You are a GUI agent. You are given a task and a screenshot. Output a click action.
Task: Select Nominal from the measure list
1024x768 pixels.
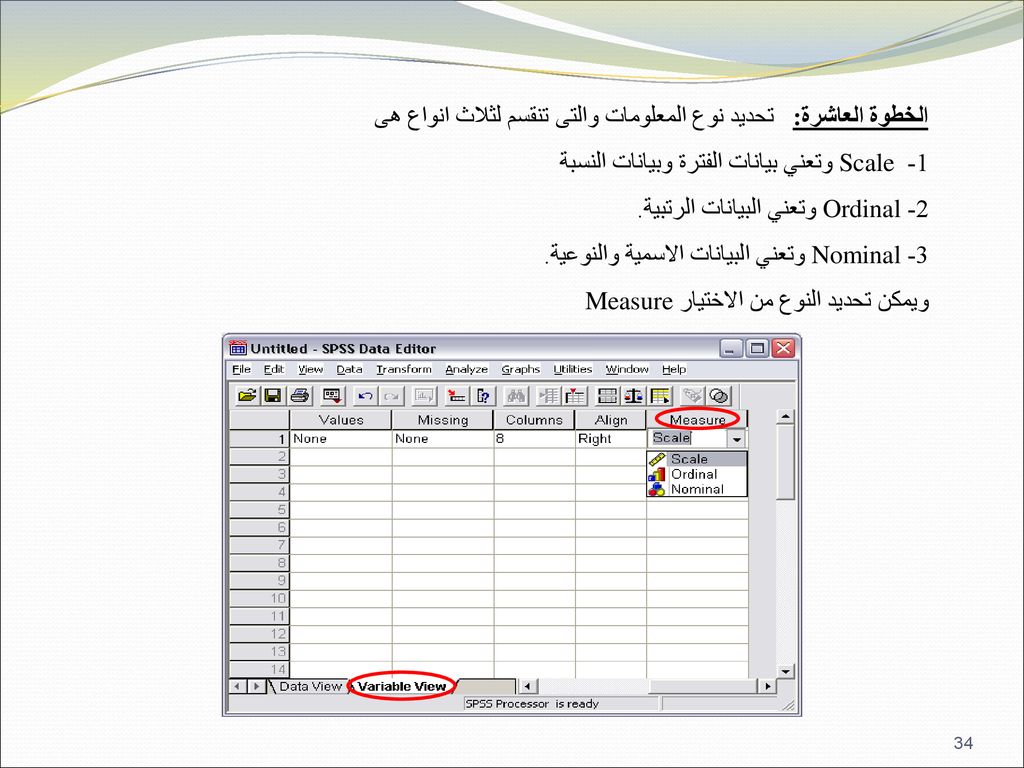pos(697,489)
